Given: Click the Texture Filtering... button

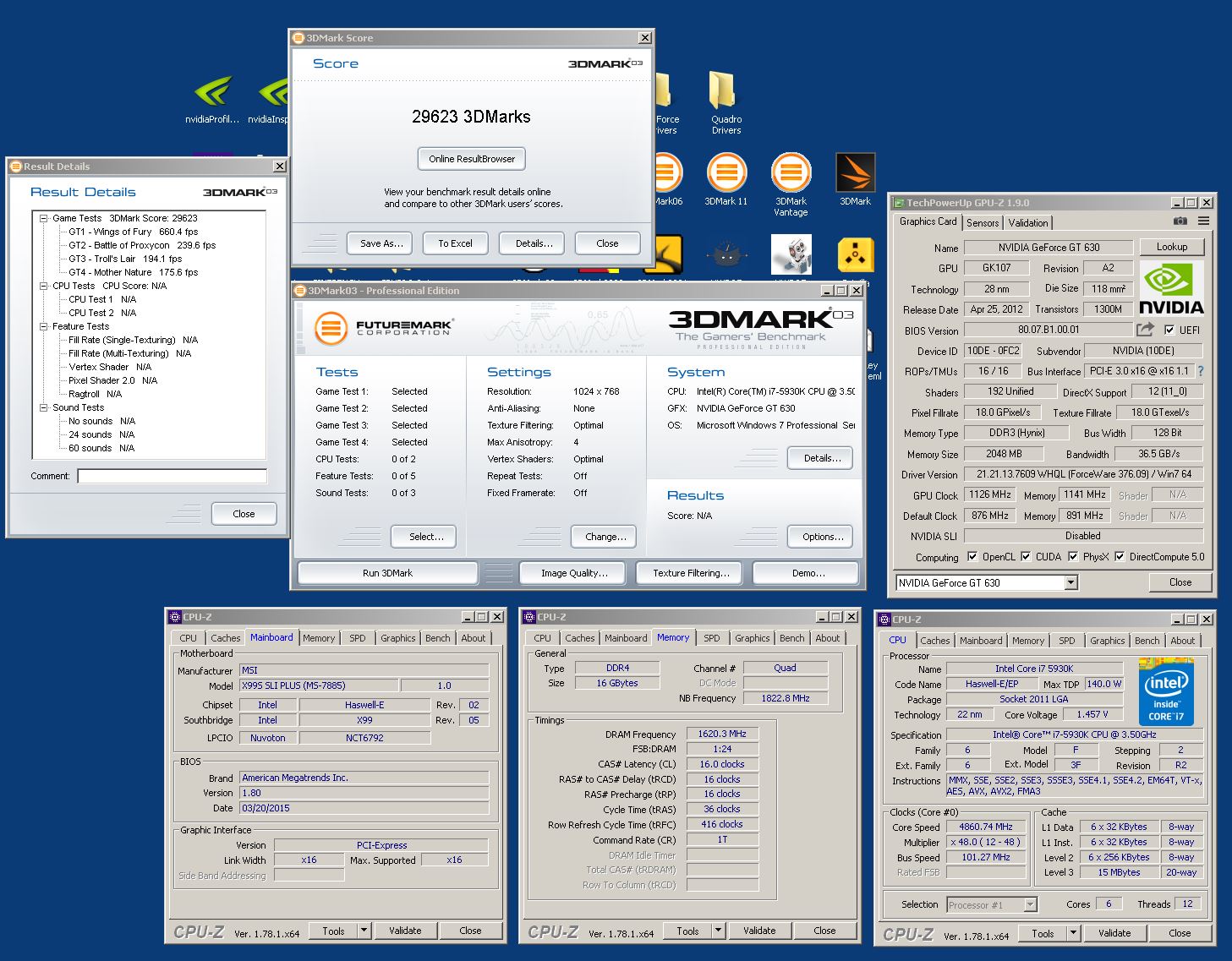Looking at the screenshot, I should (691, 573).
